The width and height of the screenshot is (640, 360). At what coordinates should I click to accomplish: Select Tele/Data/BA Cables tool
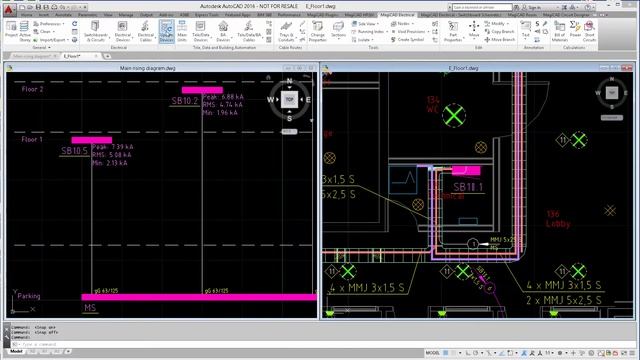point(249,31)
